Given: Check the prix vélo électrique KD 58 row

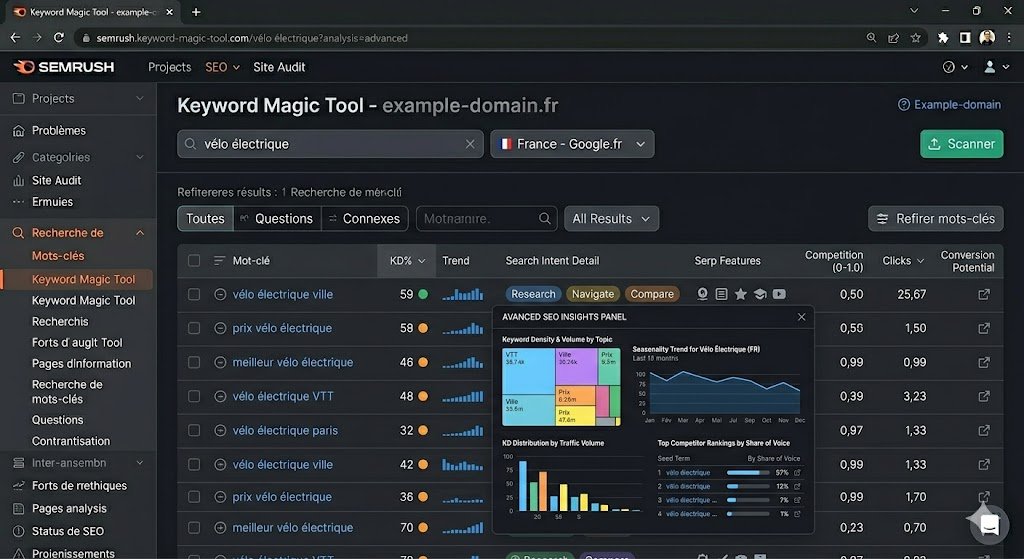Looking at the screenshot, I should tap(194, 328).
